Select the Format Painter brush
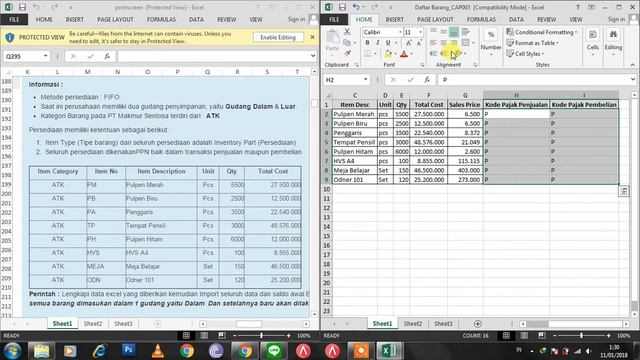This screenshot has width=640, height=360. coord(347,53)
